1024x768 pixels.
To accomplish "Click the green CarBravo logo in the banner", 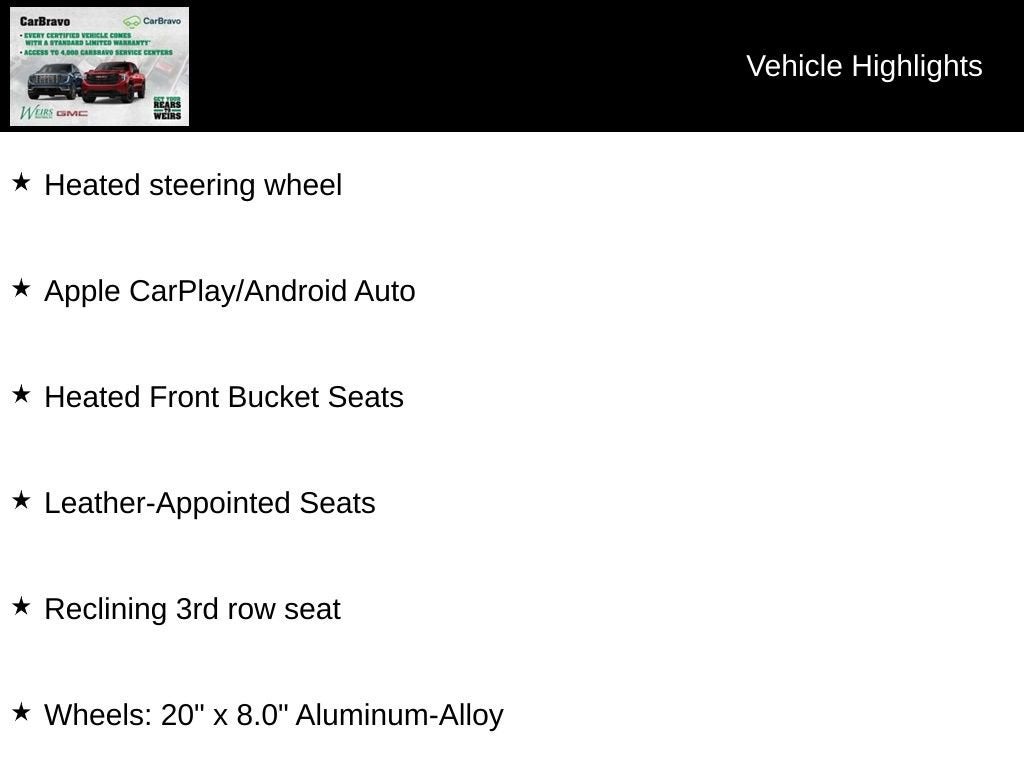I will pos(153,21).
